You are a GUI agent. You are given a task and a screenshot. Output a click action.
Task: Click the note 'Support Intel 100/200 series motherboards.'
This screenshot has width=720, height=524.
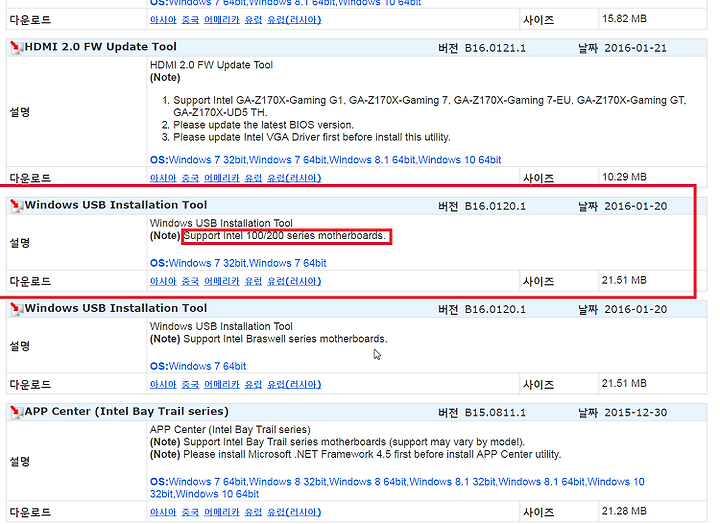click(x=285, y=236)
